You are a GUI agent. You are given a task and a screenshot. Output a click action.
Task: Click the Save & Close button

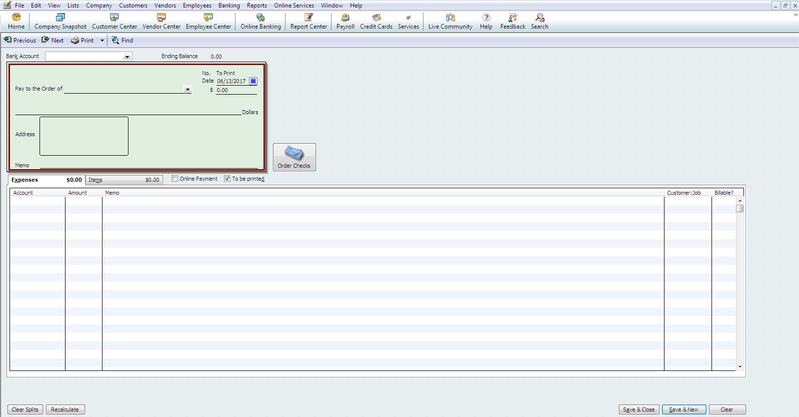point(638,409)
